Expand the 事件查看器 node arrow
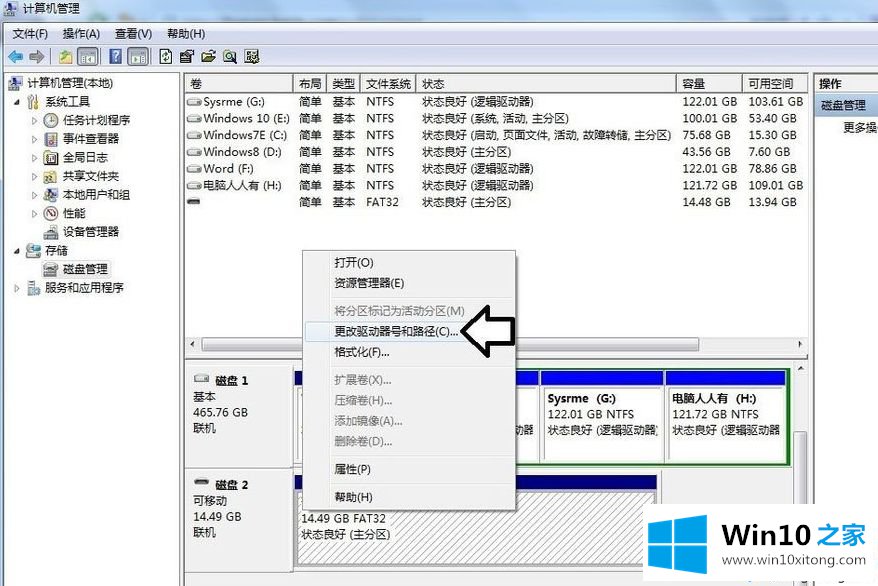 [x=34, y=139]
